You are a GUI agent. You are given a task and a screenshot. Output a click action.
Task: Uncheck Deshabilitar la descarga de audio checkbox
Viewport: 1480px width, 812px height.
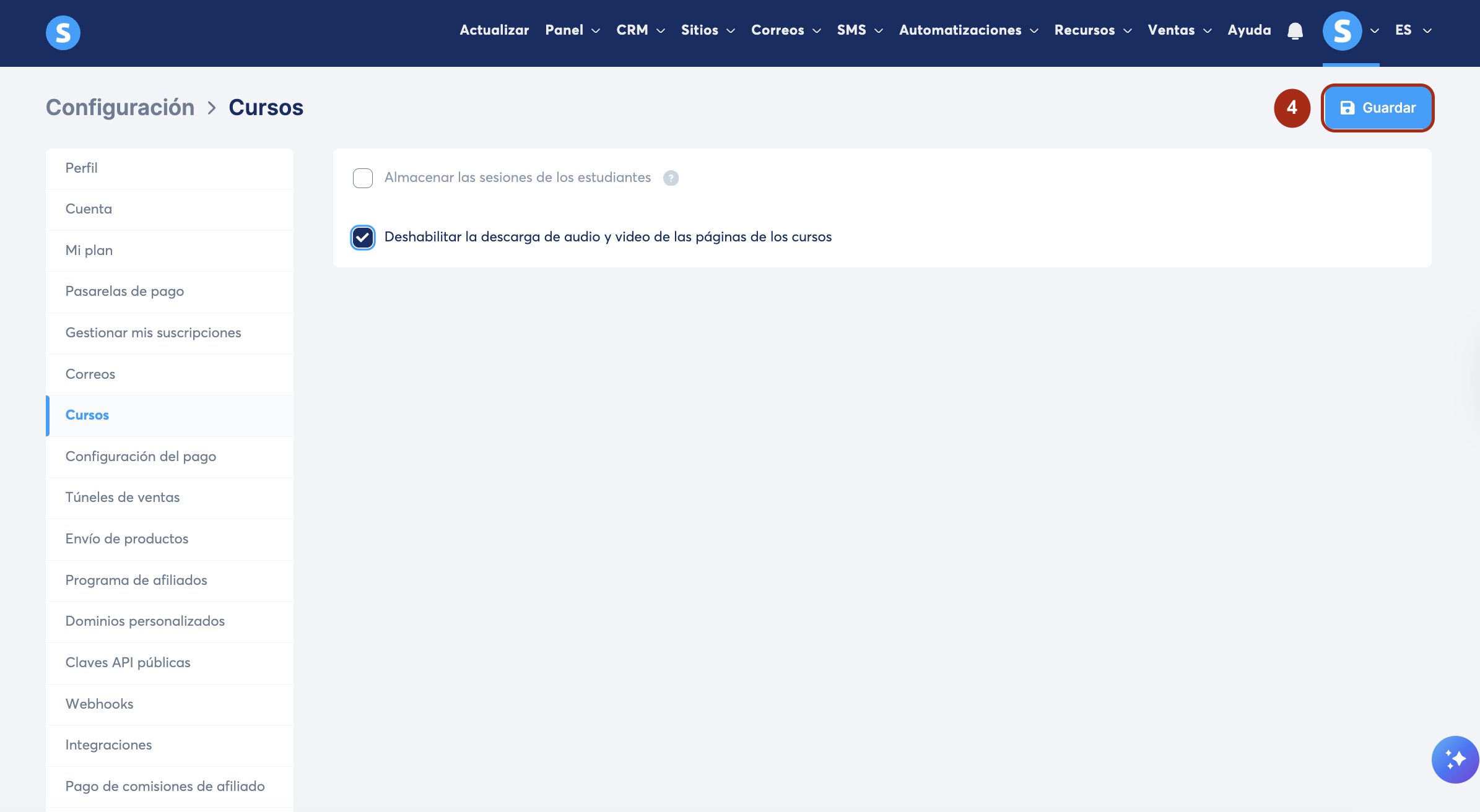point(363,238)
